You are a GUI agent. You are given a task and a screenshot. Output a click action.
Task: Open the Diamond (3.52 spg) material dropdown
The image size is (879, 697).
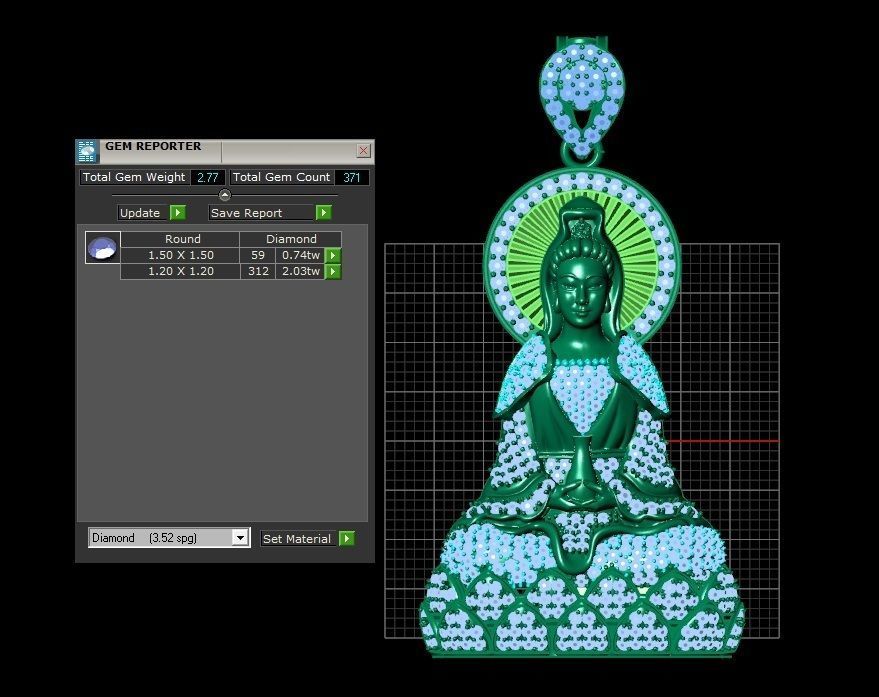240,538
